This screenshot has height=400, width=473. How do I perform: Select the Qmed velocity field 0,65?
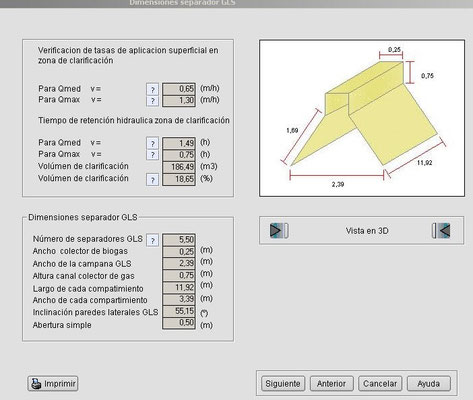(x=179, y=89)
